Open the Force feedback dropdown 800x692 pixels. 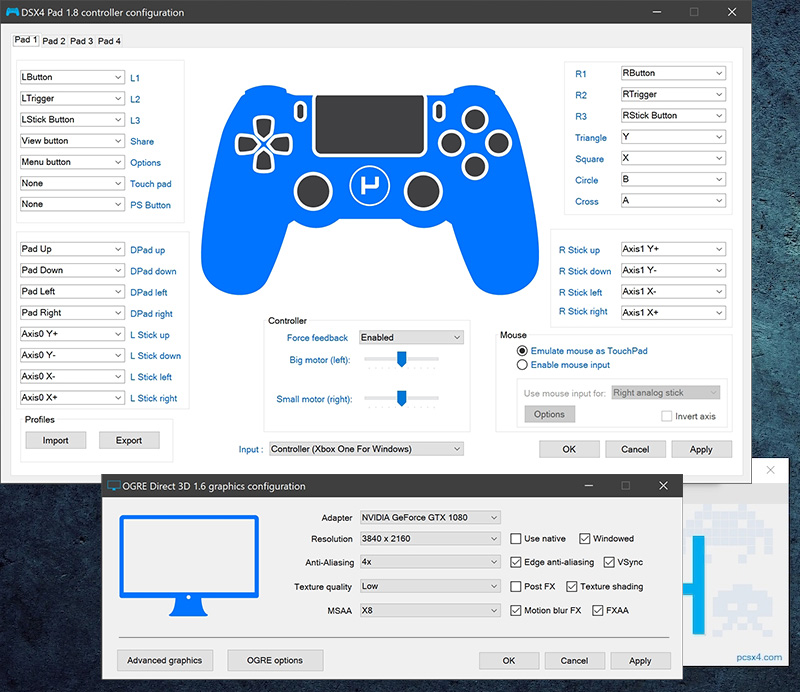coord(411,338)
